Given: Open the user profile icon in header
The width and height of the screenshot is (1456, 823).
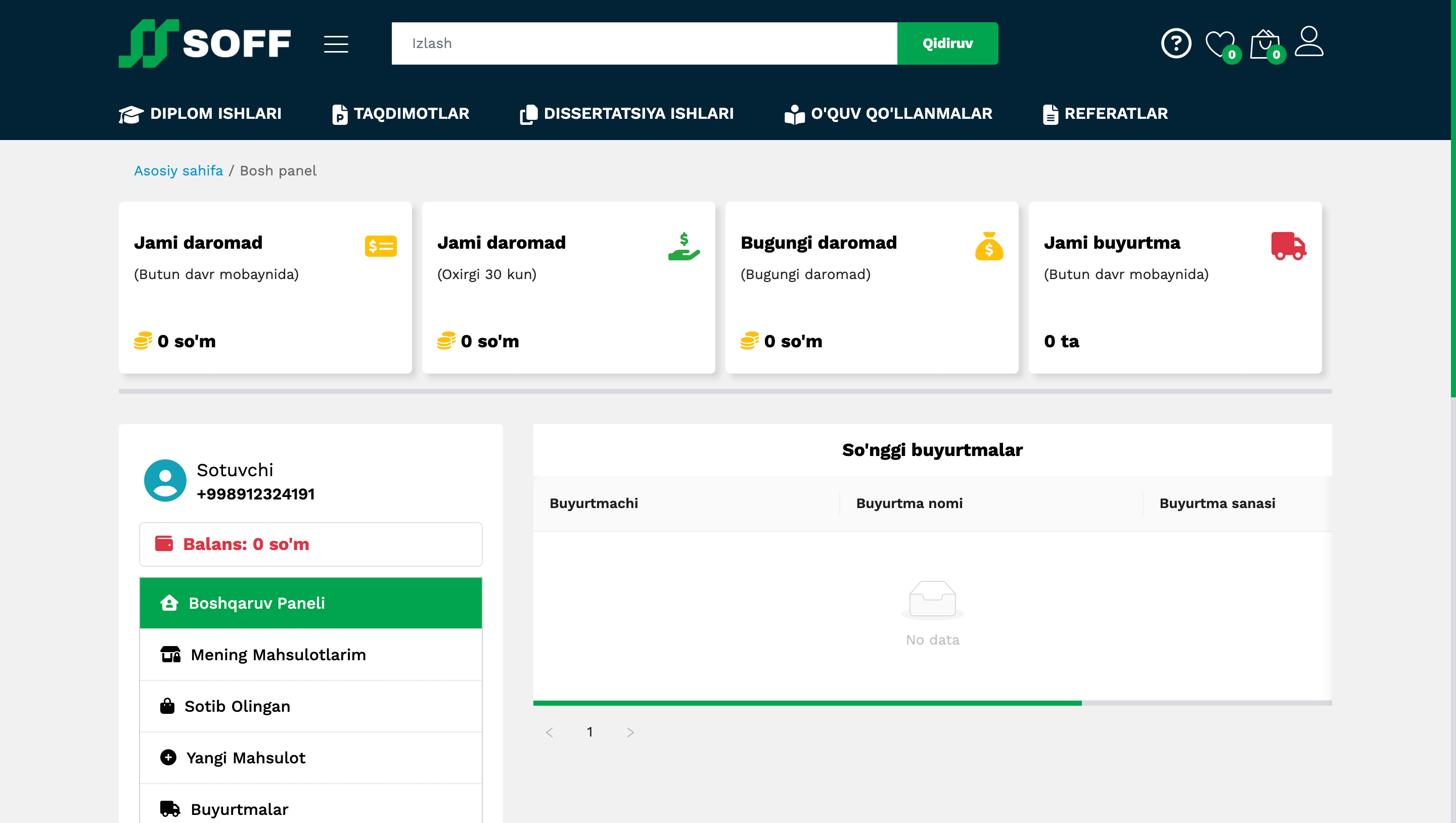Looking at the screenshot, I should (1309, 41).
